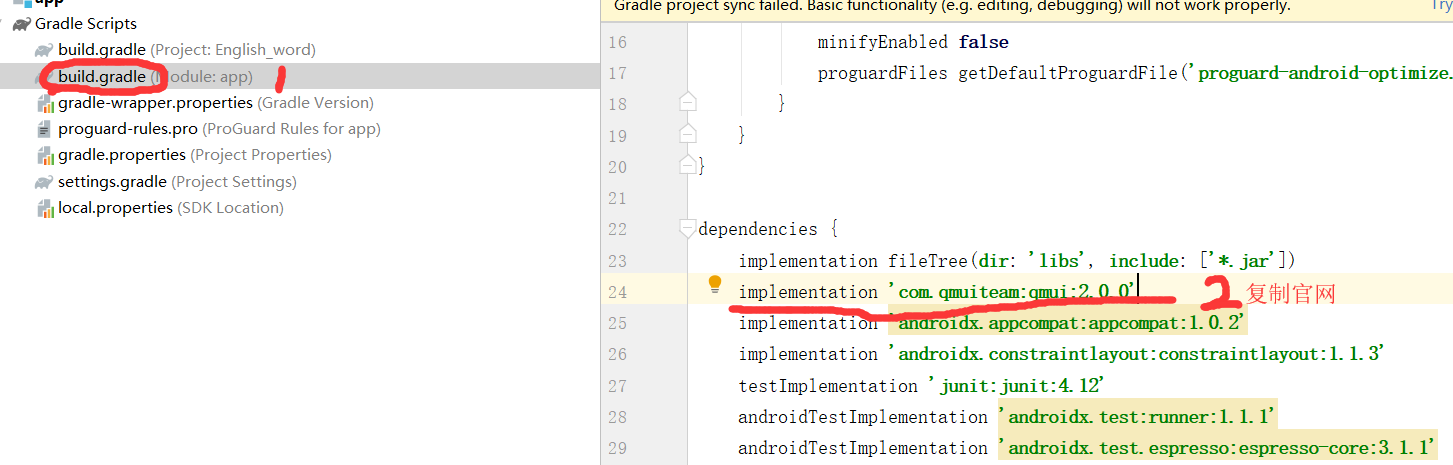Click the Gradle project sync failed banner
The image size is (1453, 465).
[x=1026, y=8]
